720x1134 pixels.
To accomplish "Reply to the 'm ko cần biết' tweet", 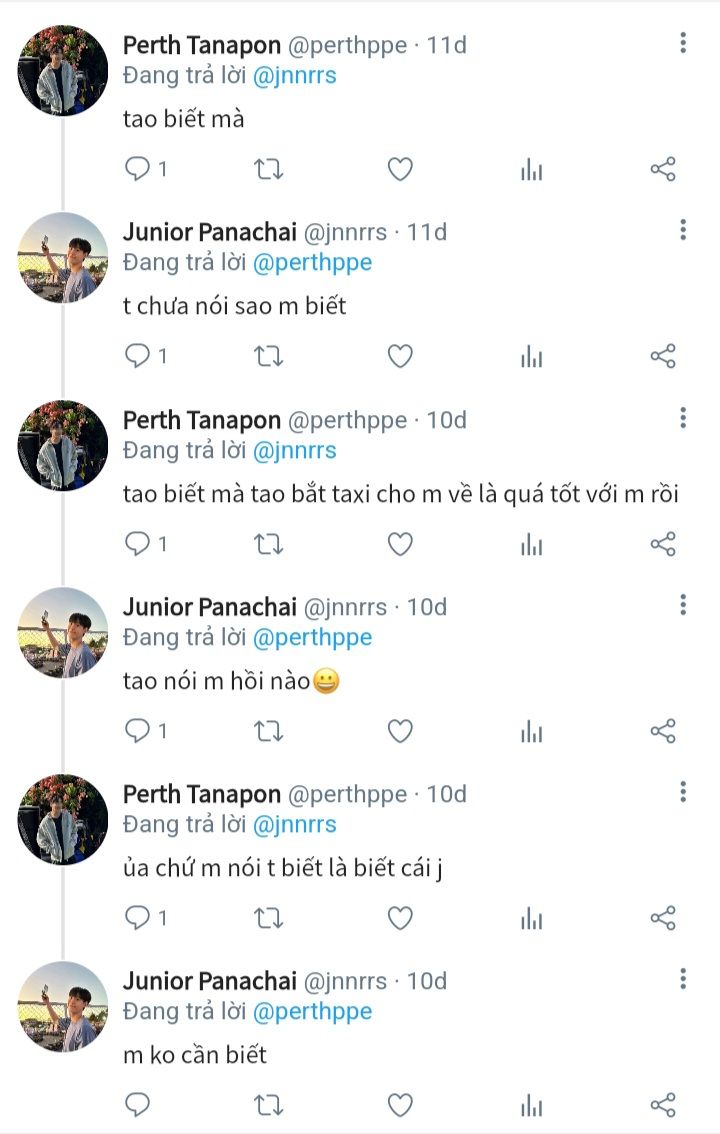I will pyautogui.click(x=137, y=1104).
